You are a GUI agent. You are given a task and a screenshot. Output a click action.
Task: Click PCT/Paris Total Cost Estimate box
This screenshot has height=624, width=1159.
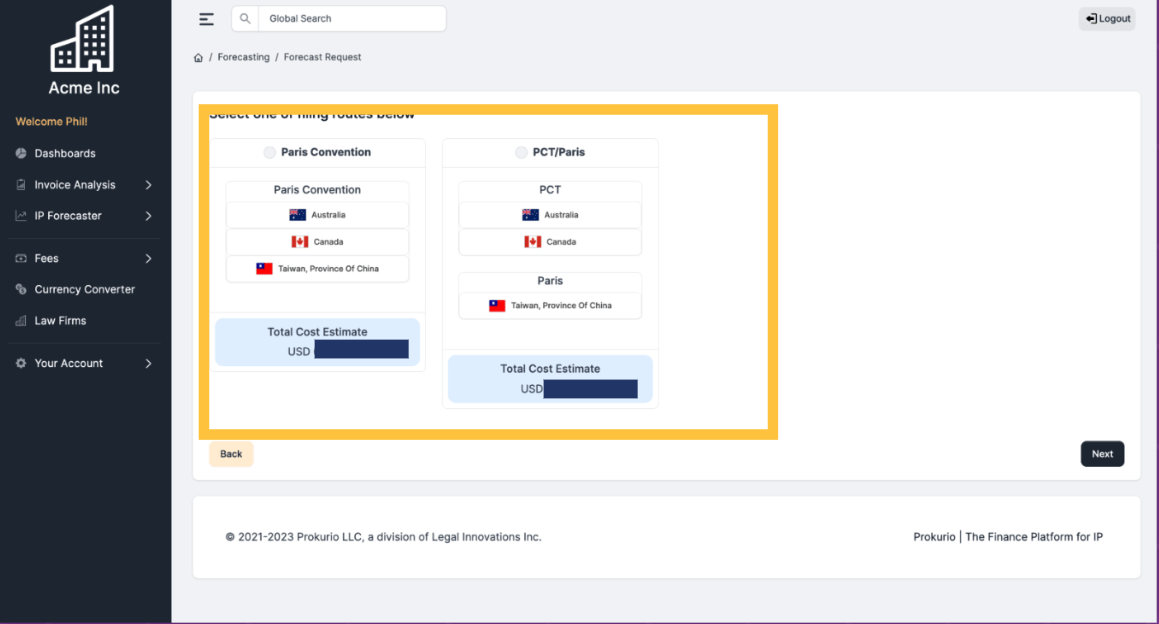(x=550, y=379)
